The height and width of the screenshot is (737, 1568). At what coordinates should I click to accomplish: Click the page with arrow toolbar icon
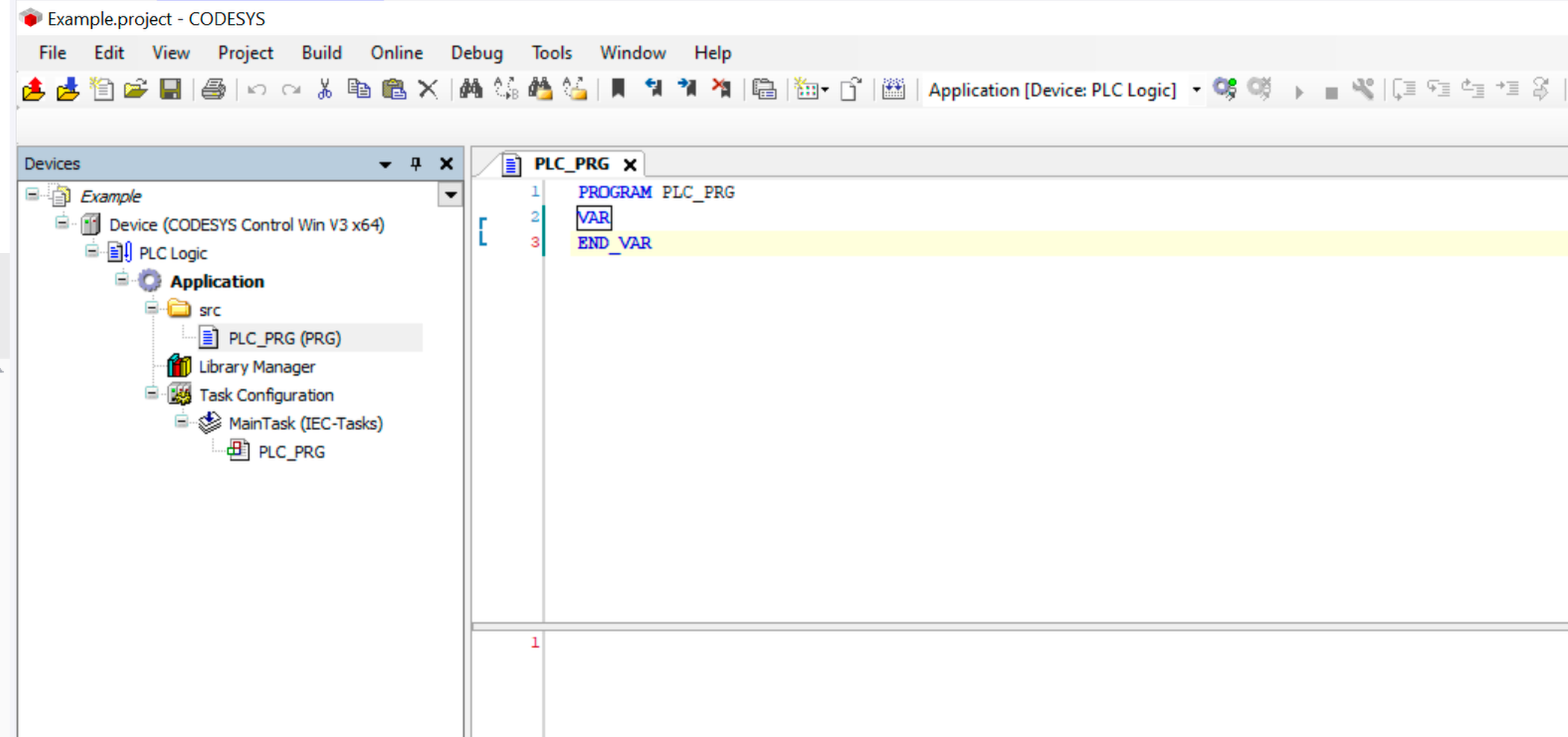pos(852,90)
